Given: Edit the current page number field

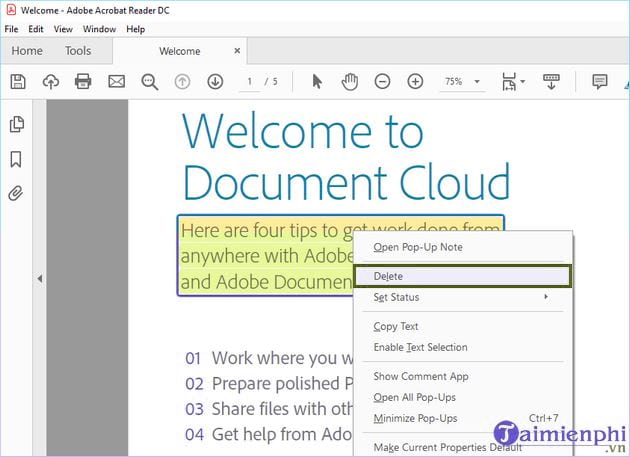Looking at the screenshot, I should [250, 82].
